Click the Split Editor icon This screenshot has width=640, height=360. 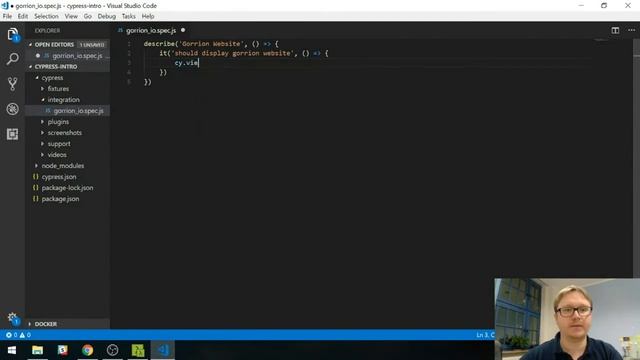point(615,30)
